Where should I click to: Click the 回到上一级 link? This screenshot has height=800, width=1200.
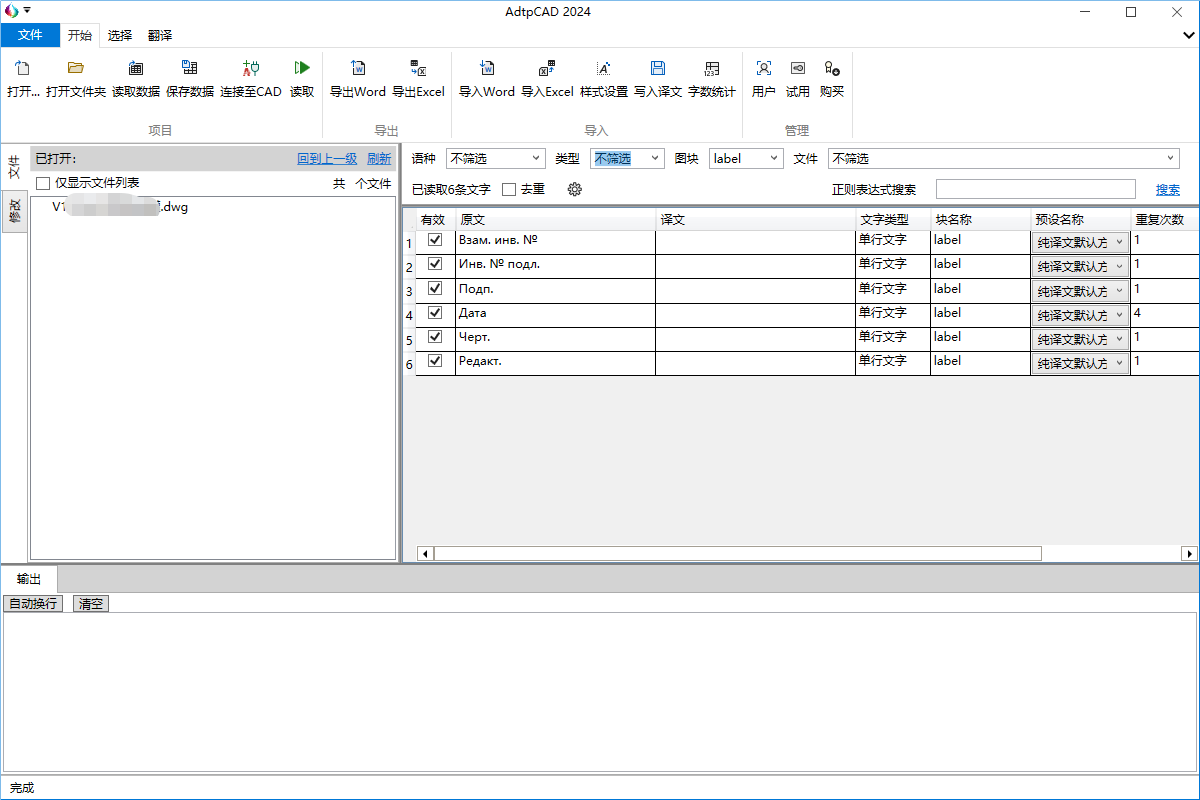tap(327, 158)
